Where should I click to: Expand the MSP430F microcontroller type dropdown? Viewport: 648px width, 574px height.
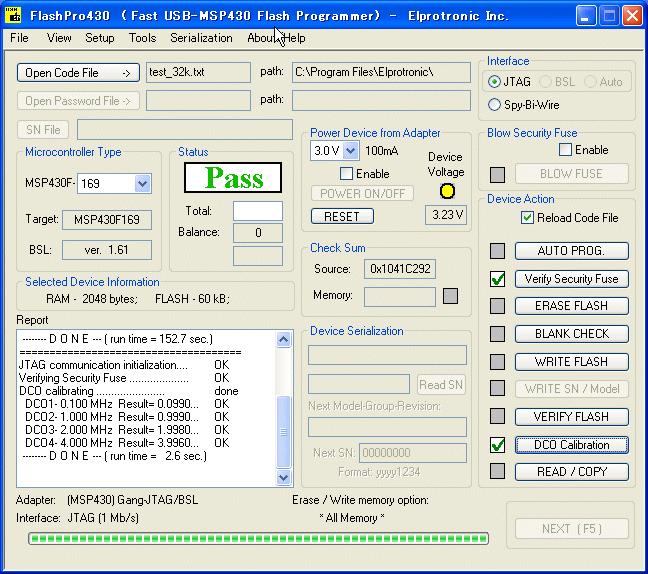tap(142, 184)
